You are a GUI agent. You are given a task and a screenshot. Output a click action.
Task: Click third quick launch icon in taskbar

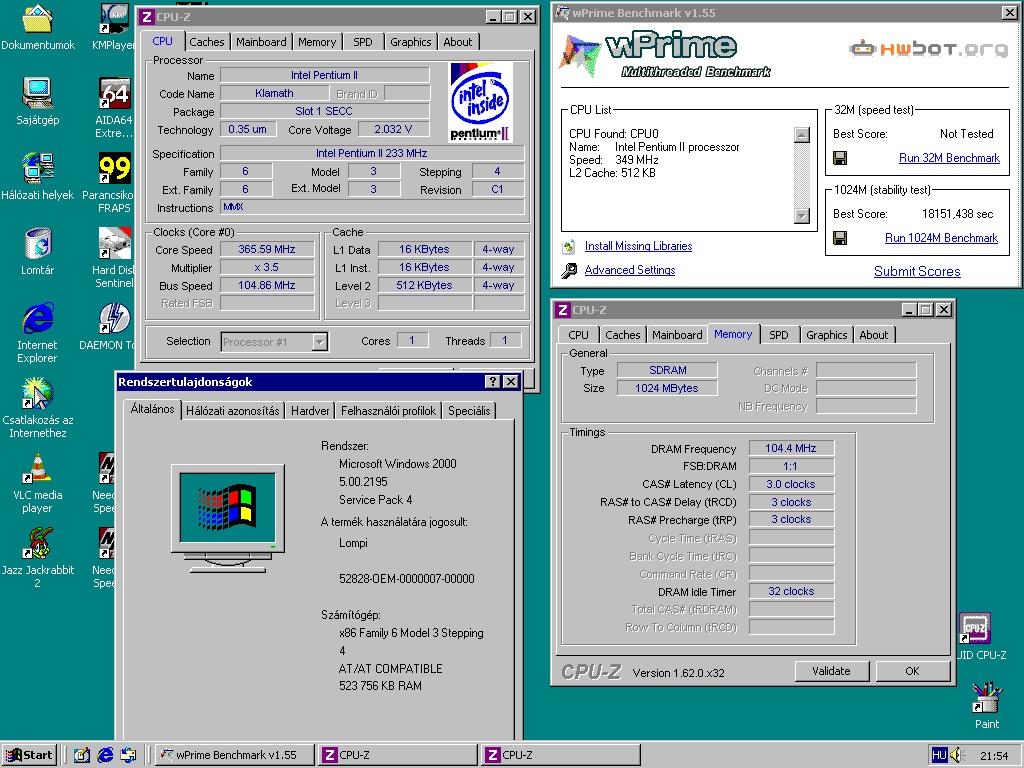128,755
